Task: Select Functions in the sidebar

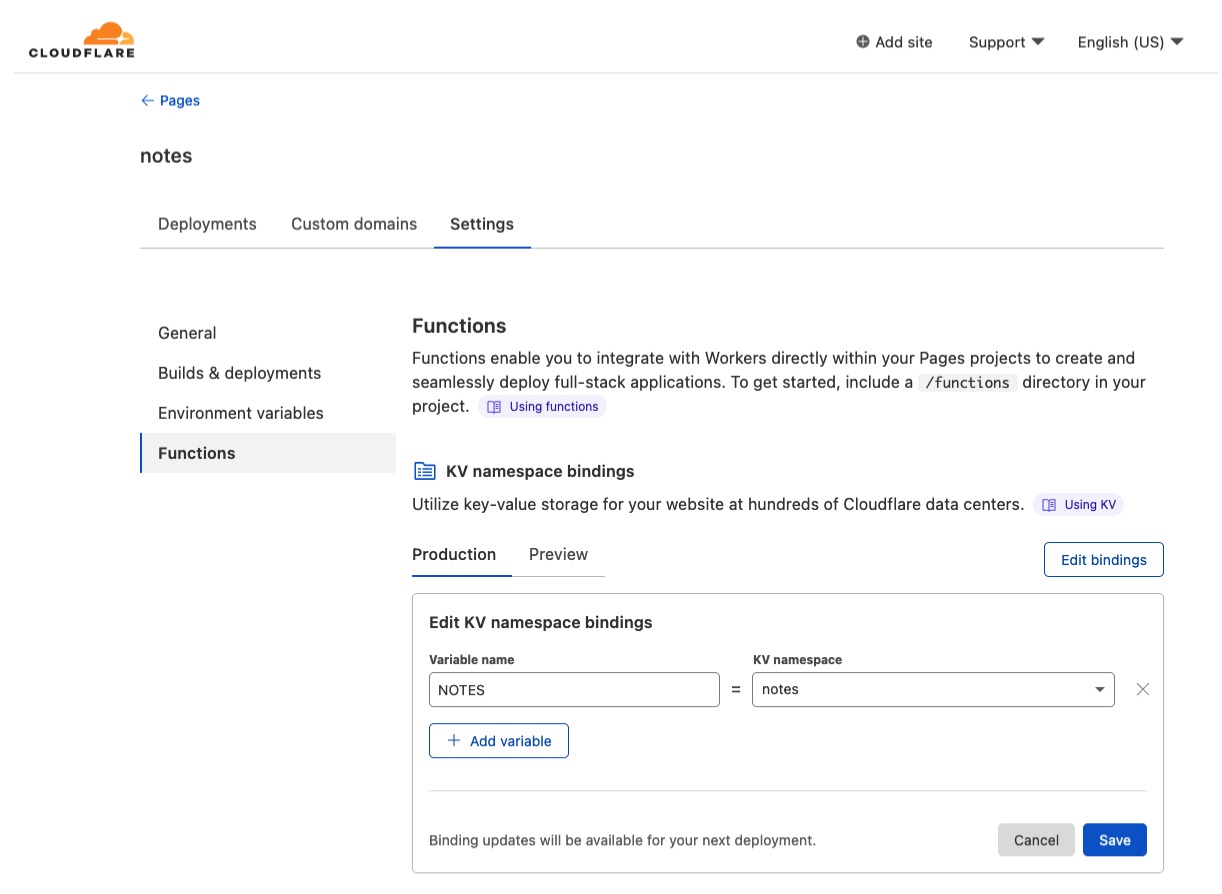Action: tap(268, 453)
